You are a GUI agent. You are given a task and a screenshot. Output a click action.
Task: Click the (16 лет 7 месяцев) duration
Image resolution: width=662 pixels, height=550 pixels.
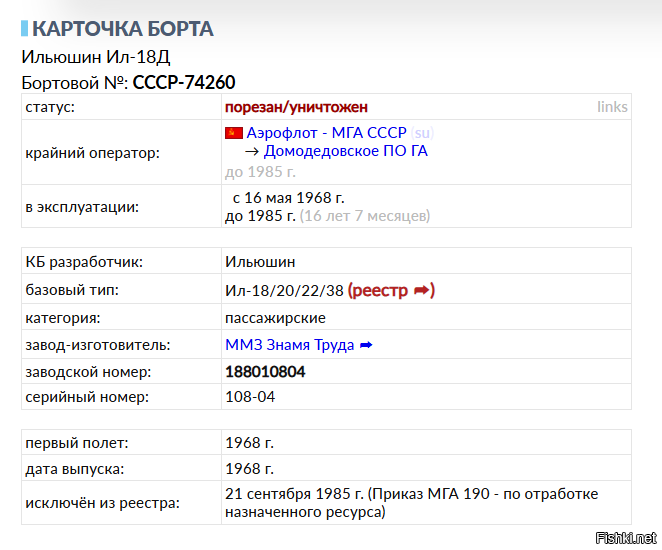(x=365, y=216)
